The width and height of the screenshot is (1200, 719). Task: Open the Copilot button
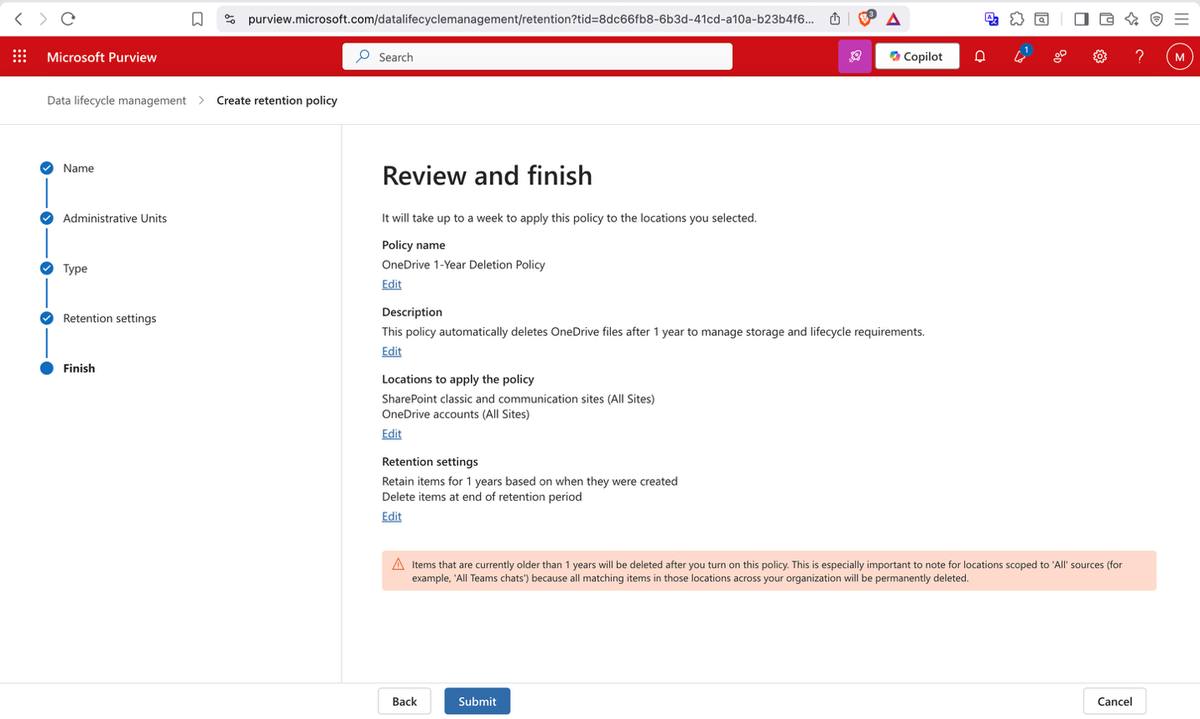point(917,57)
